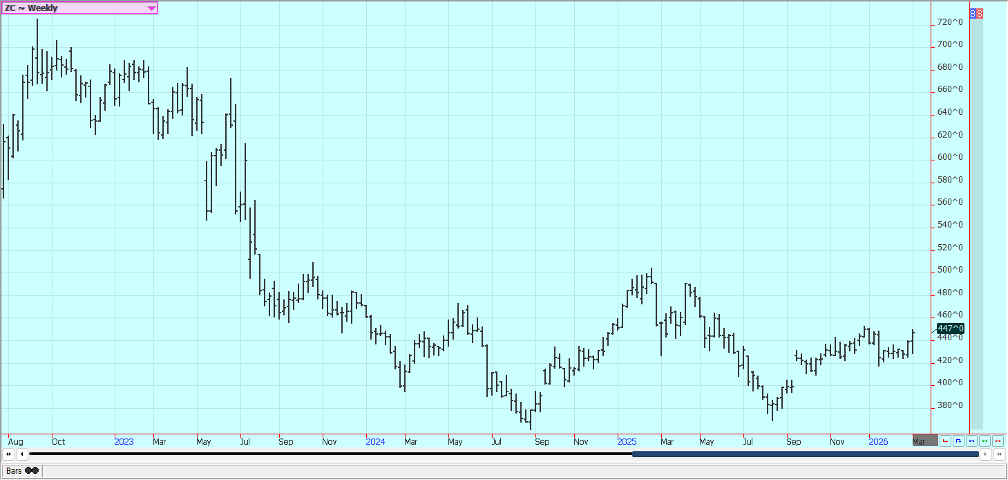Click the red arrow icon beside Mar
Image resolution: width=1008 pixels, height=480 pixels.
tap(945, 440)
